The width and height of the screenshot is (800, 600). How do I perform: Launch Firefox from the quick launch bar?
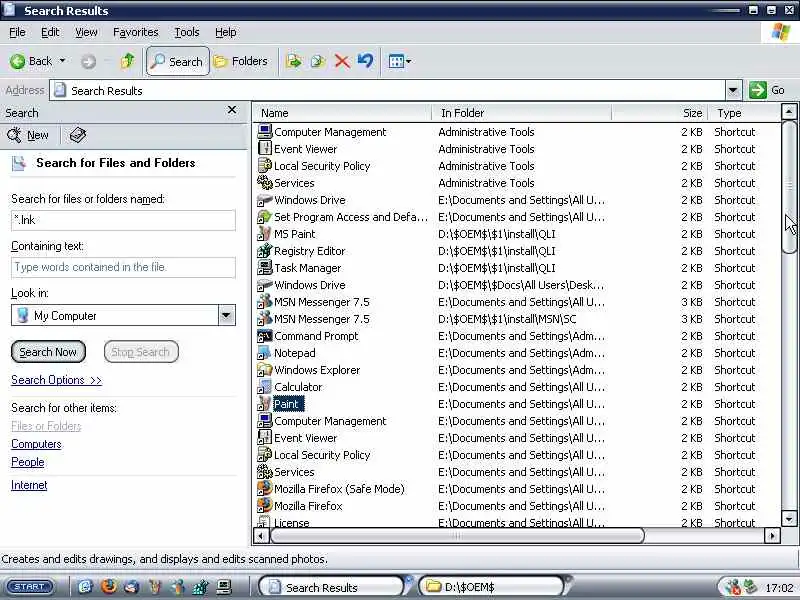(108, 587)
